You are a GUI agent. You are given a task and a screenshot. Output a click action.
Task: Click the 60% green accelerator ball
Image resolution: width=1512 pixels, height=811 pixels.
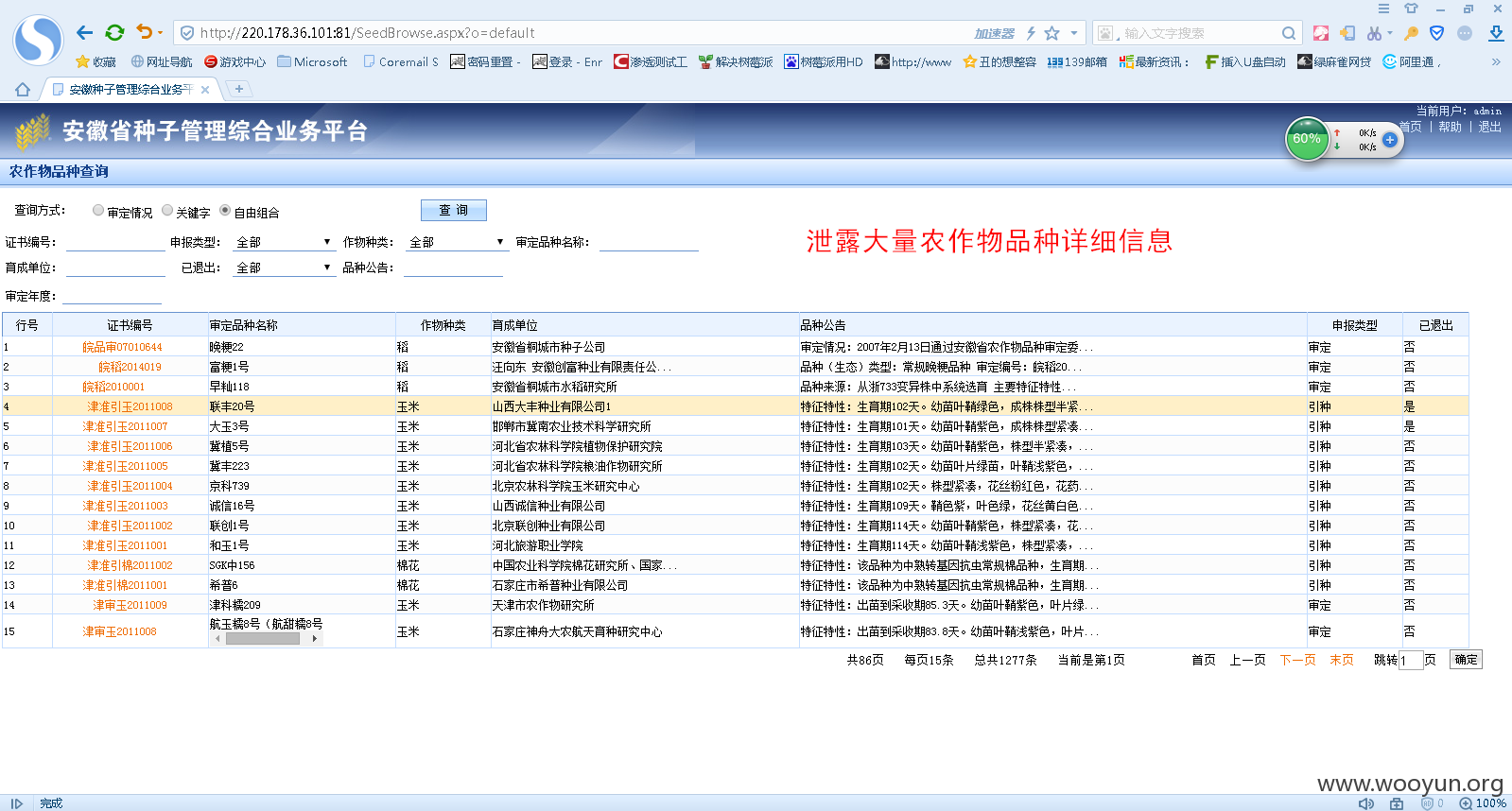point(1307,139)
